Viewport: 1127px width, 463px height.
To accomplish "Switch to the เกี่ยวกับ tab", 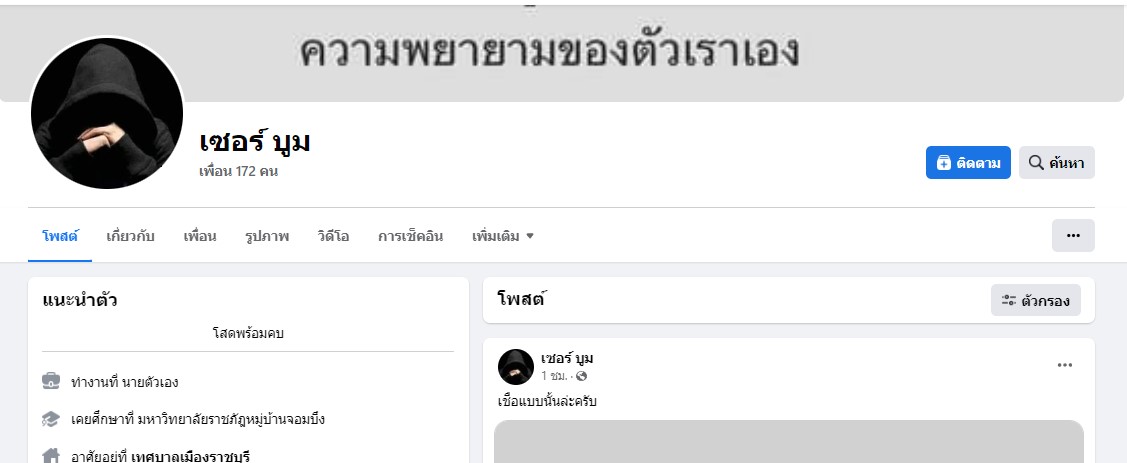I will [x=130, y=236].
